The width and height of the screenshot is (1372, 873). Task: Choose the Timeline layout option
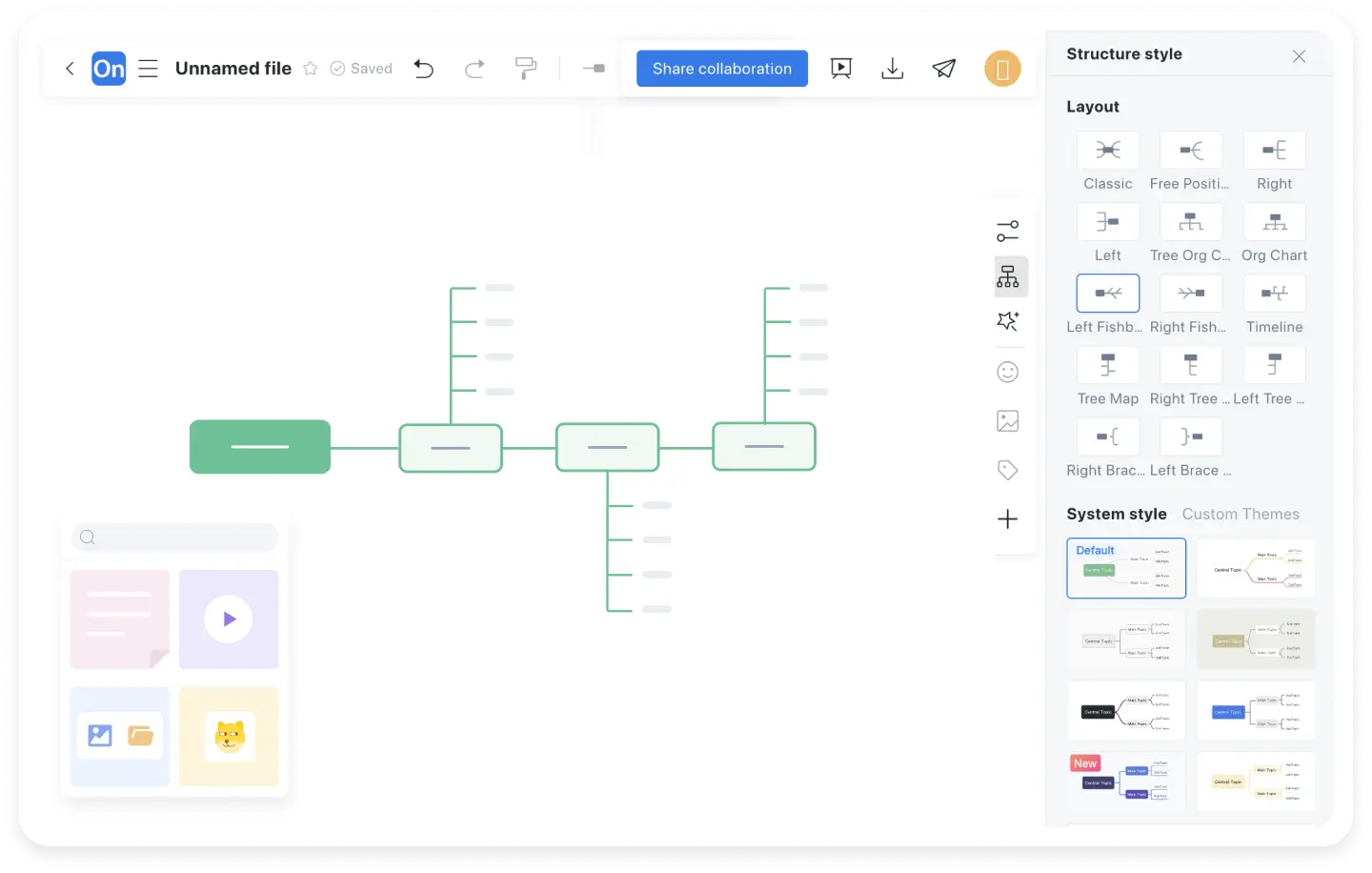click(x=1274, y=294)
